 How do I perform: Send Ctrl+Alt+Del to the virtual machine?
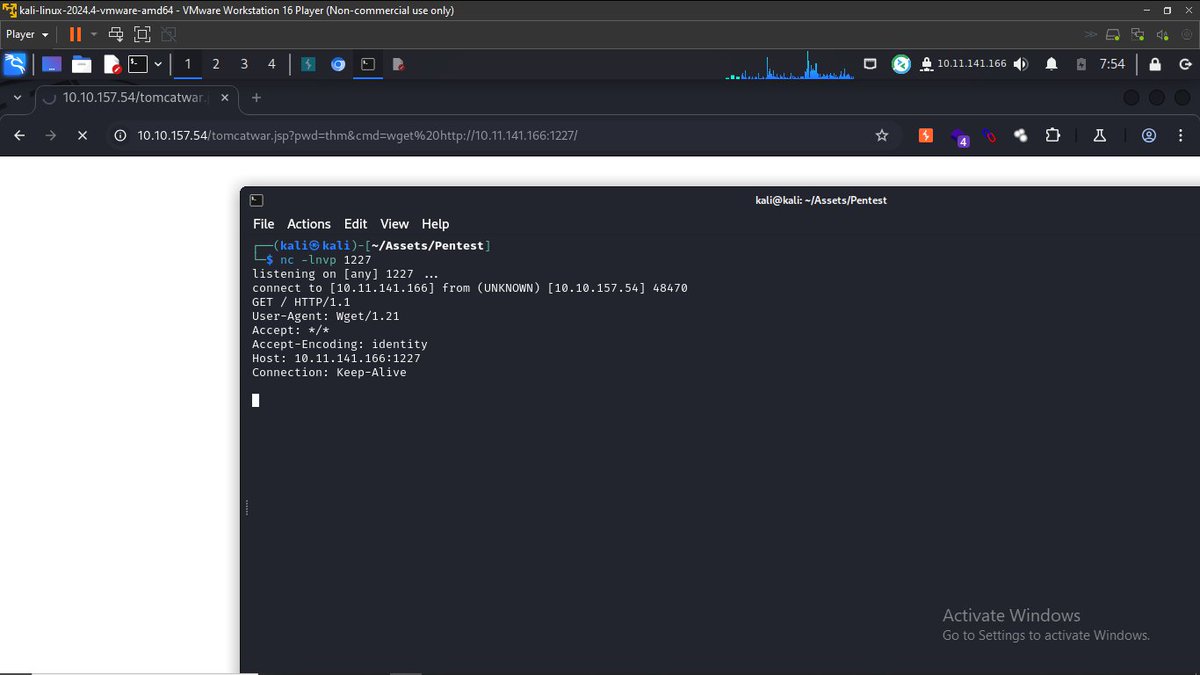(116, 34)
